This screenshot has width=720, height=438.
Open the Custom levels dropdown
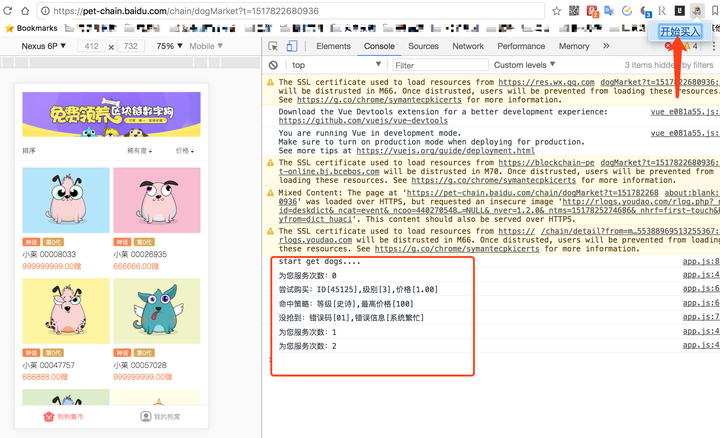(524, 65)
